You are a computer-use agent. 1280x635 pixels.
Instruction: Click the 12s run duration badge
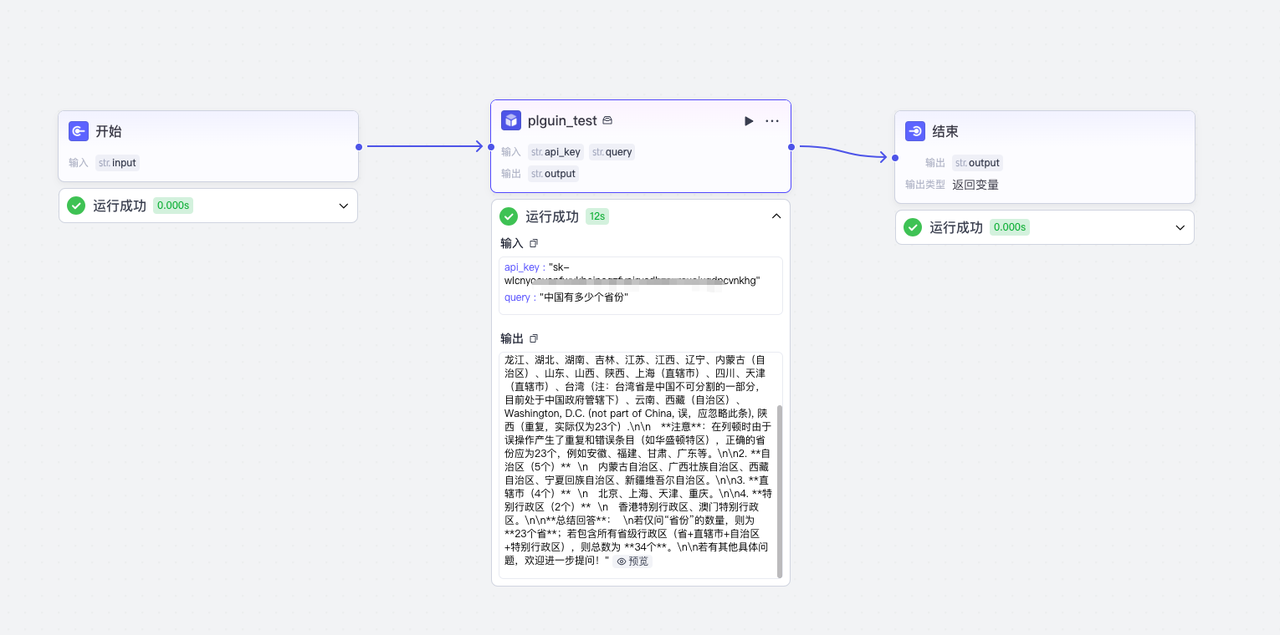pyautogui.click(x=597, y=216)
